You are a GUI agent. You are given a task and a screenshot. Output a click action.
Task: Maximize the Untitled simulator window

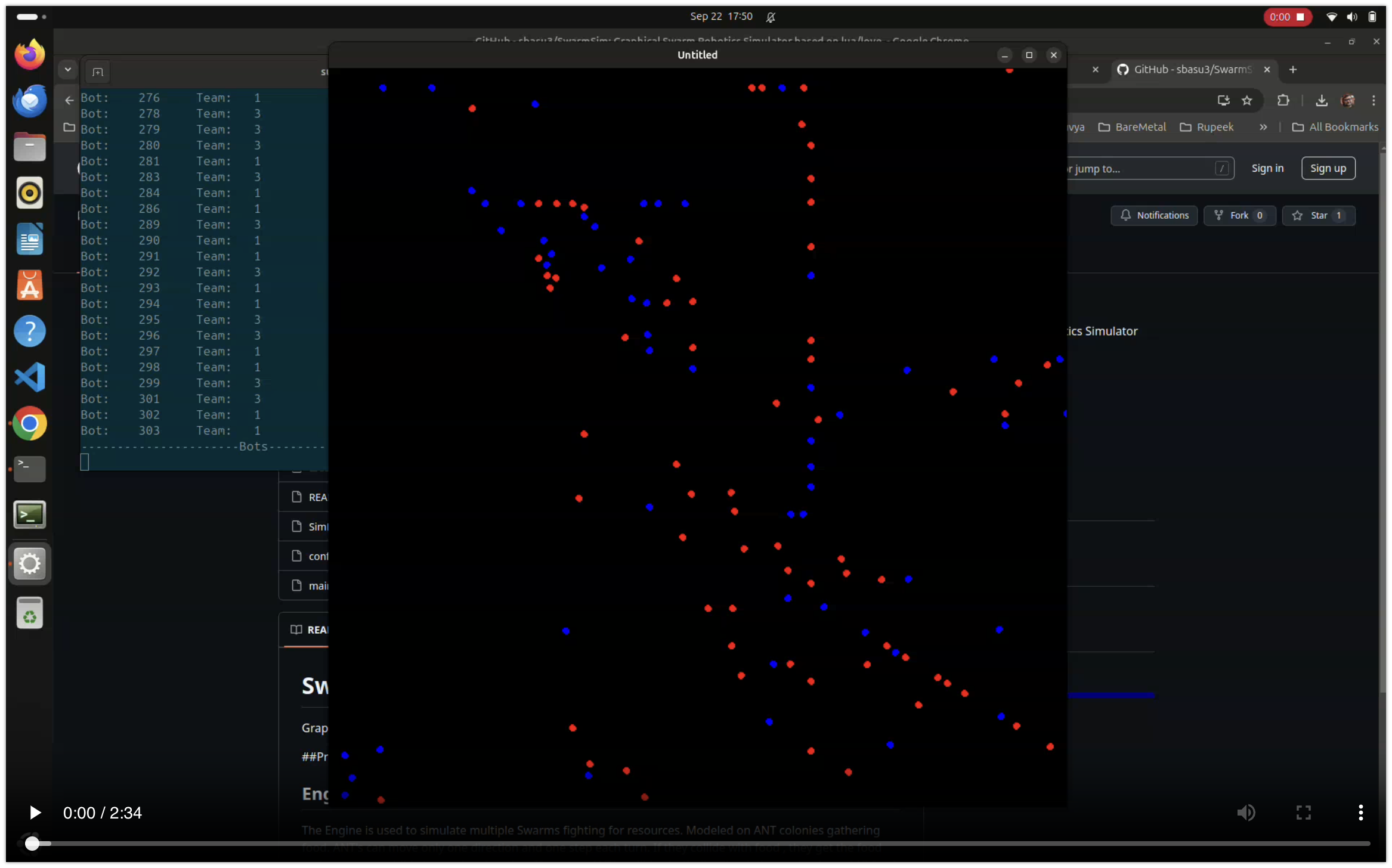(1029, 55)
